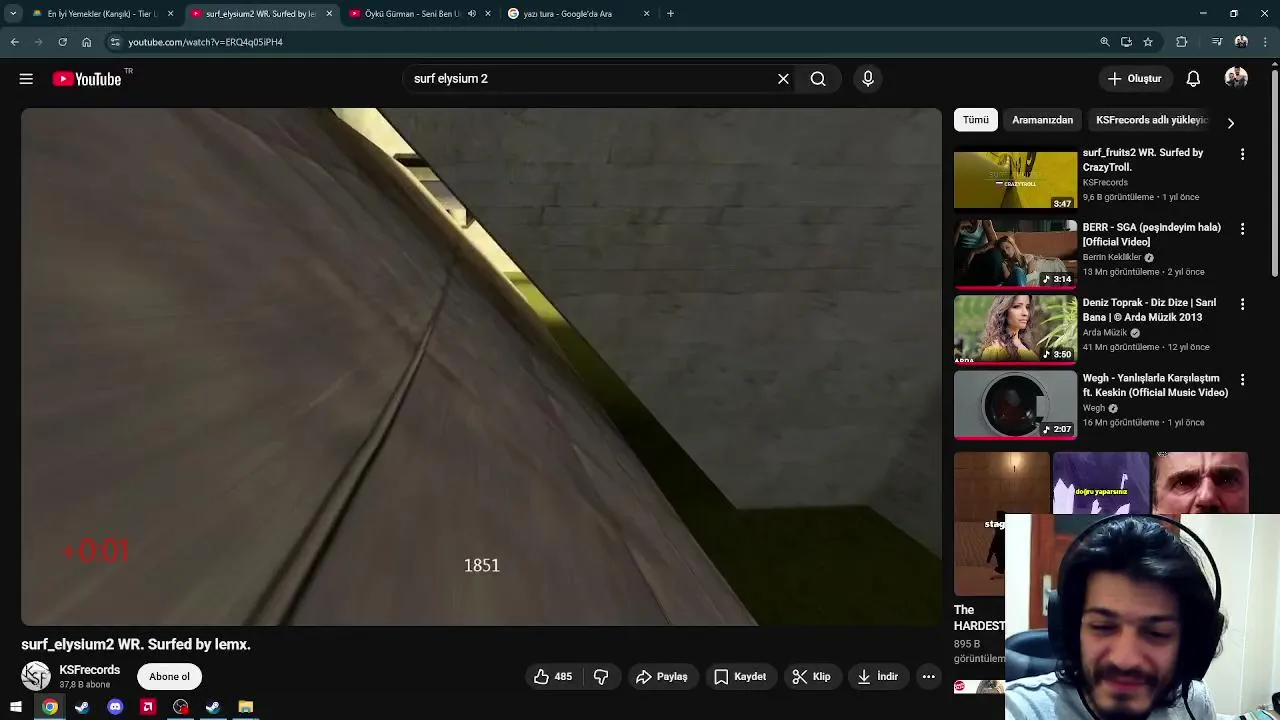Install app icon in address bar
Viewport: 1280px width, 720px height.
1126,42
